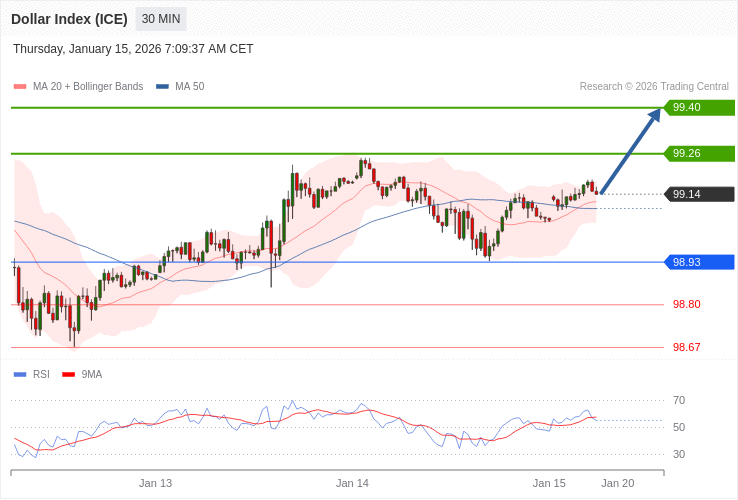738x500 pixels.
Task: Click the Jan 14 date axis label
Action: (x=352, y=483)
